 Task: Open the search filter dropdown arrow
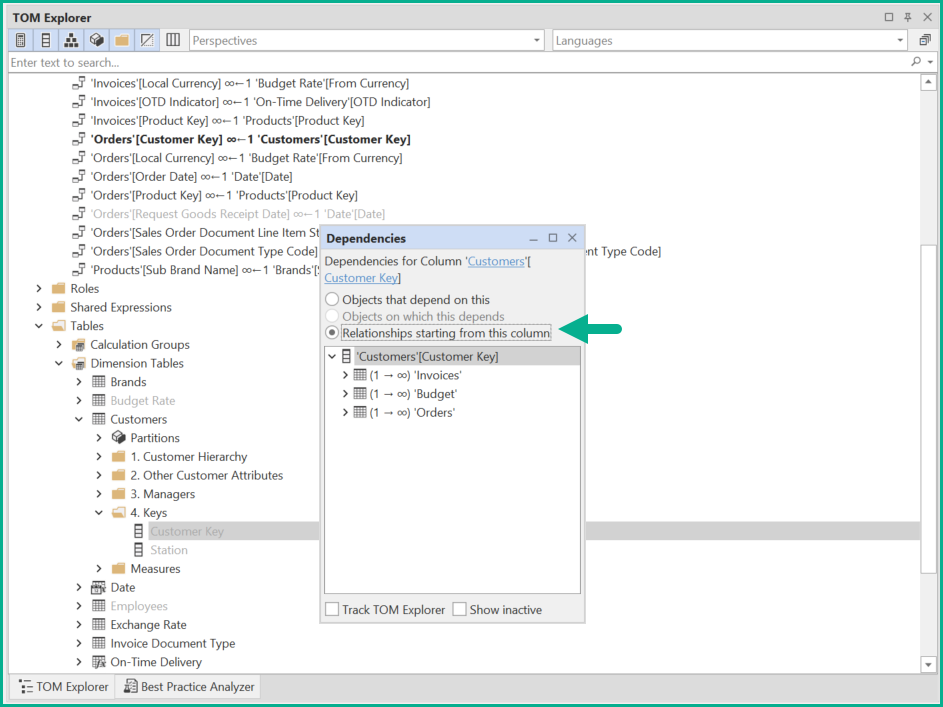click(930, 62)
